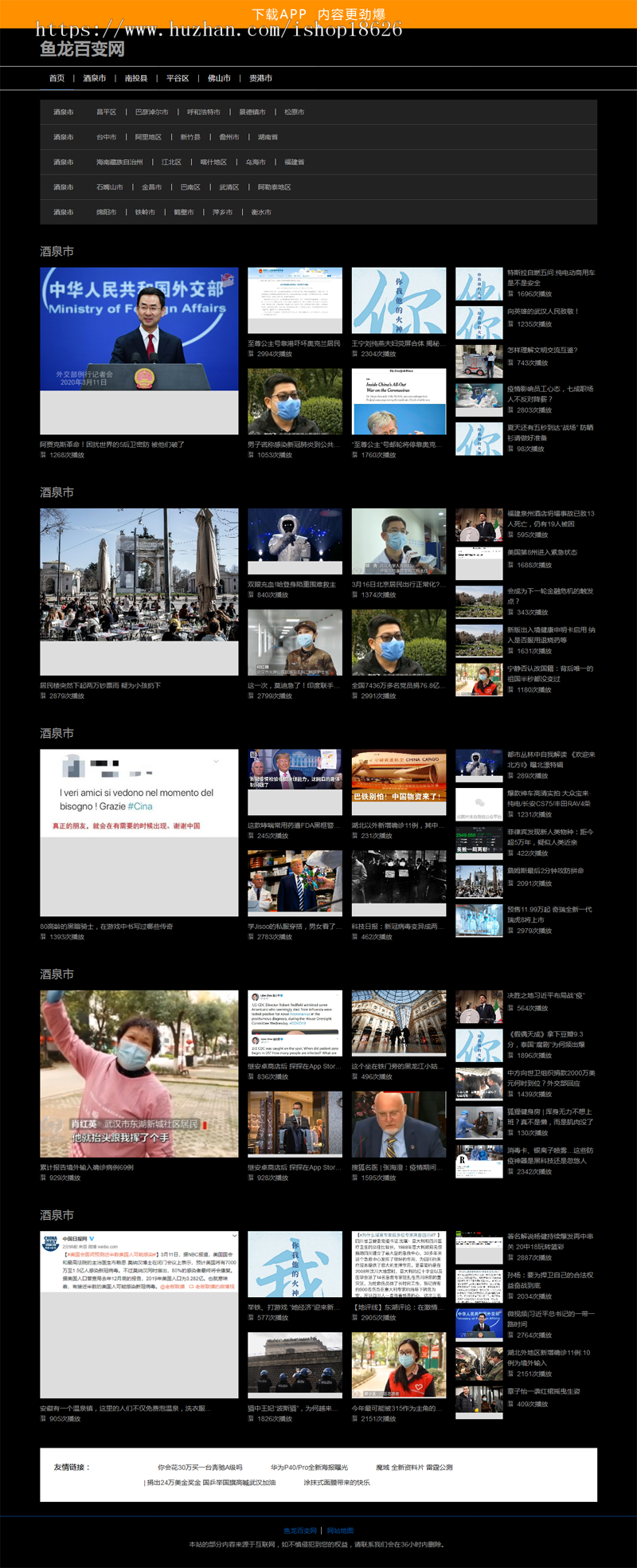
Task: Click play-count icon beside 1696次播放
Action: click(x=510, y=294)
